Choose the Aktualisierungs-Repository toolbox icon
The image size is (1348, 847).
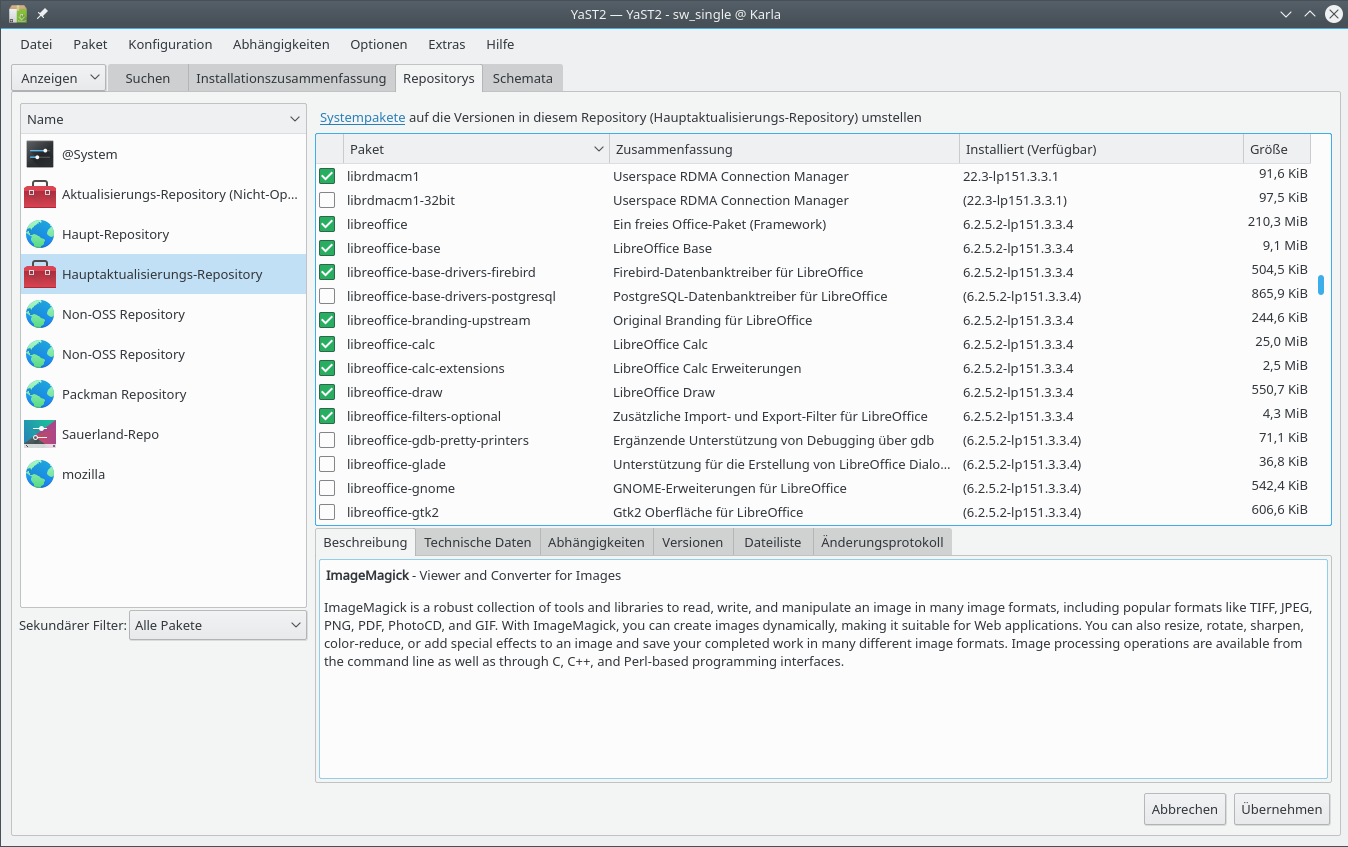pyautogui.click(x=40, y=194)
